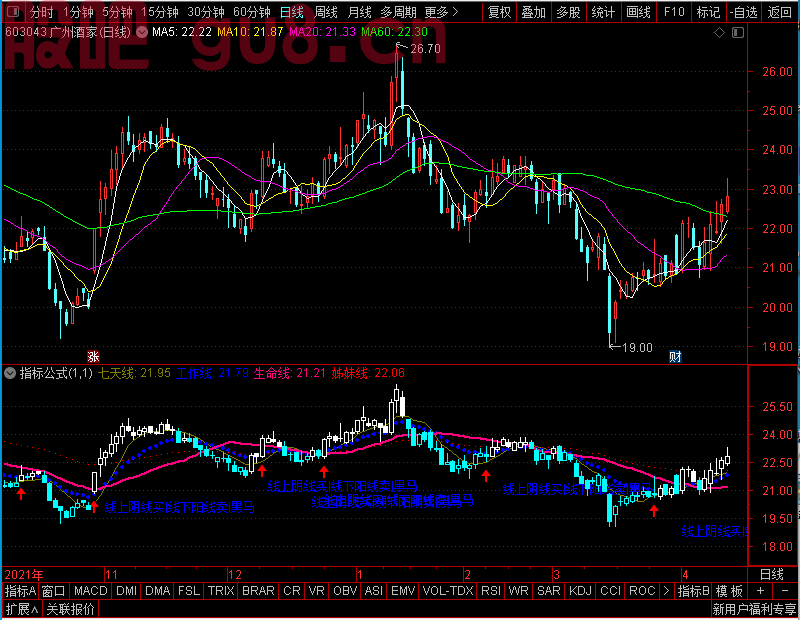Click the MA60: 22.30 label
The width and height of the screenshot is (800, 620).
(x=394, y=32)
